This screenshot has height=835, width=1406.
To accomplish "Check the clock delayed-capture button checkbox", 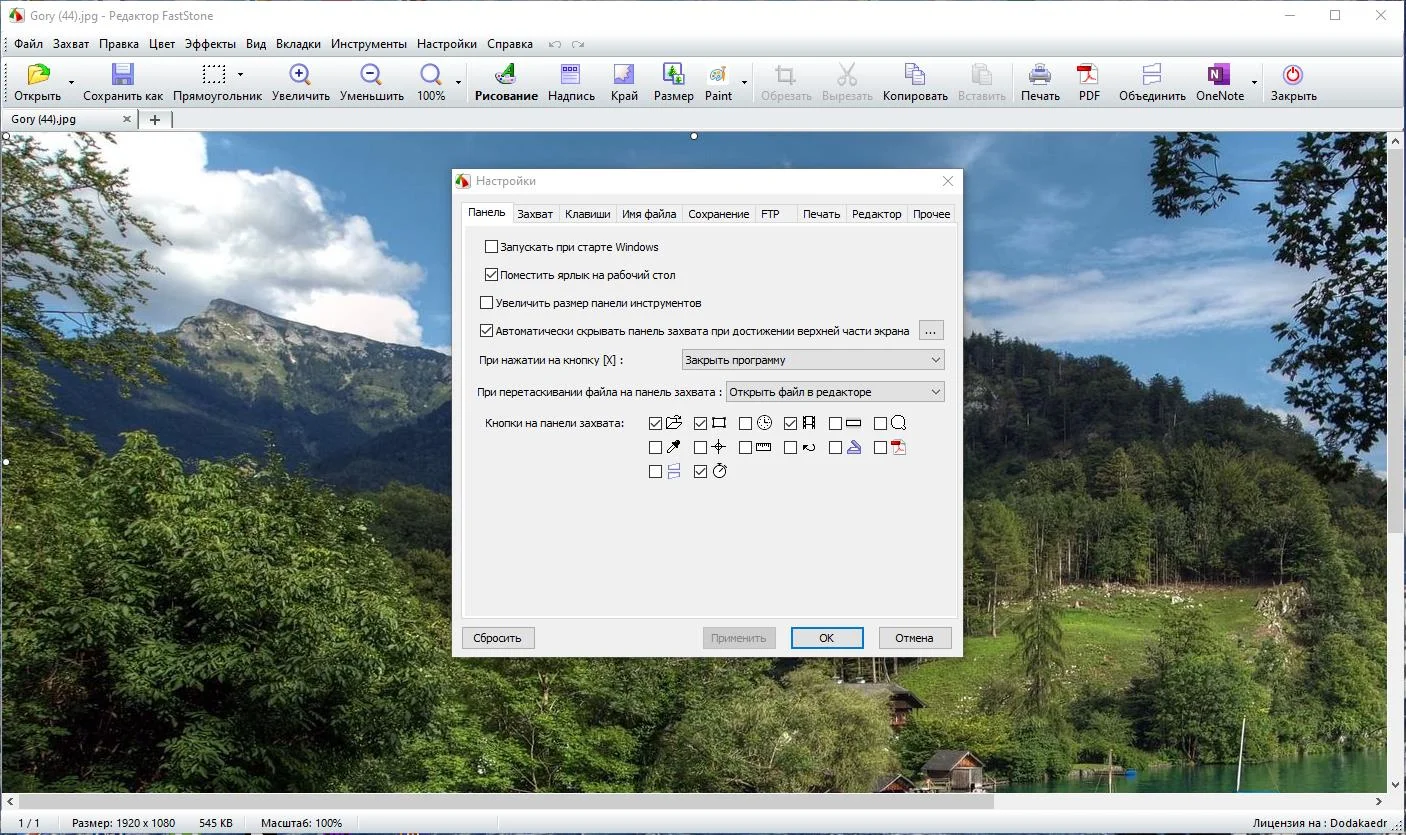I will click(745, 424).
